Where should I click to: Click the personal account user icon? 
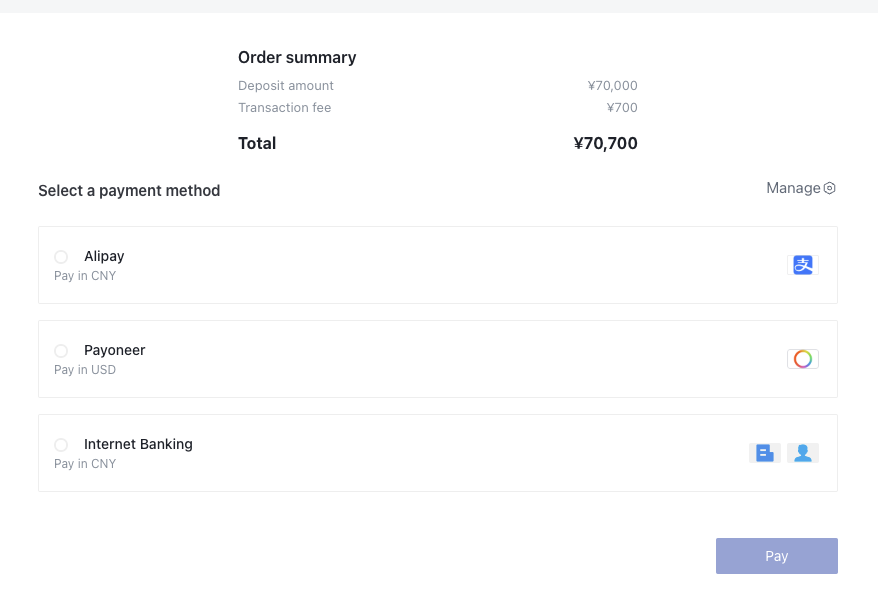802,453
